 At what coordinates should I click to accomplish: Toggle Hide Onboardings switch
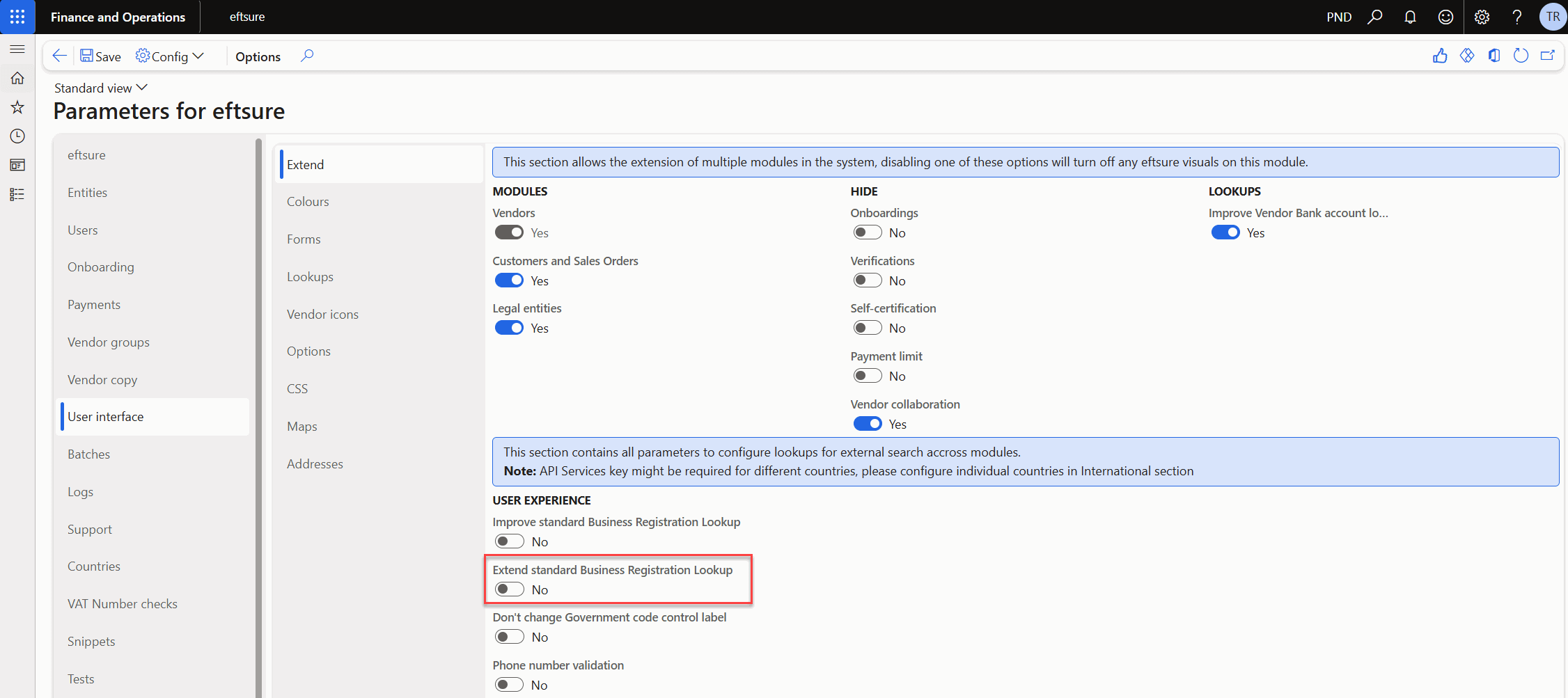(x=868, y=232)
